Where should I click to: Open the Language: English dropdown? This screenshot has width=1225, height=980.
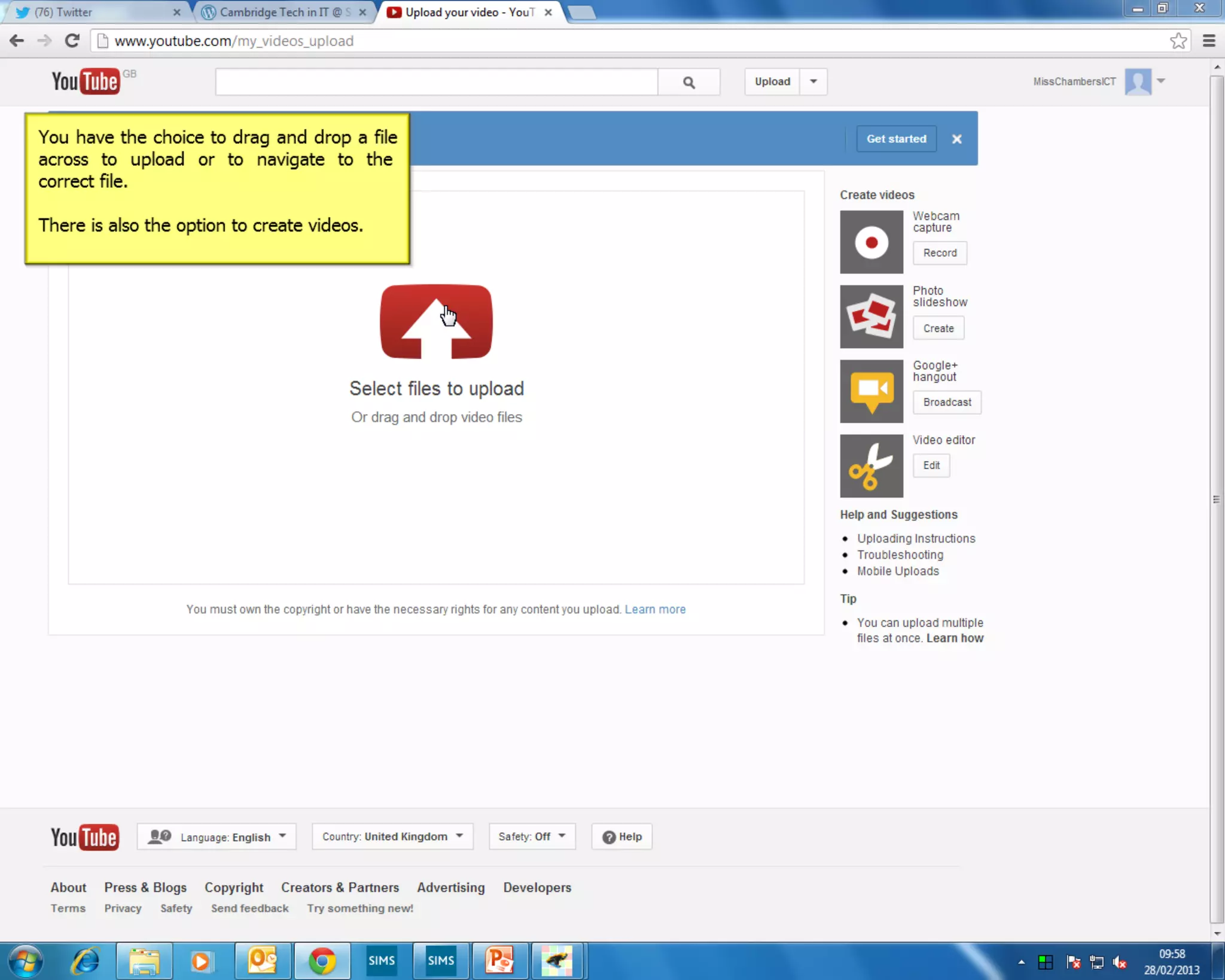point(217,837)
